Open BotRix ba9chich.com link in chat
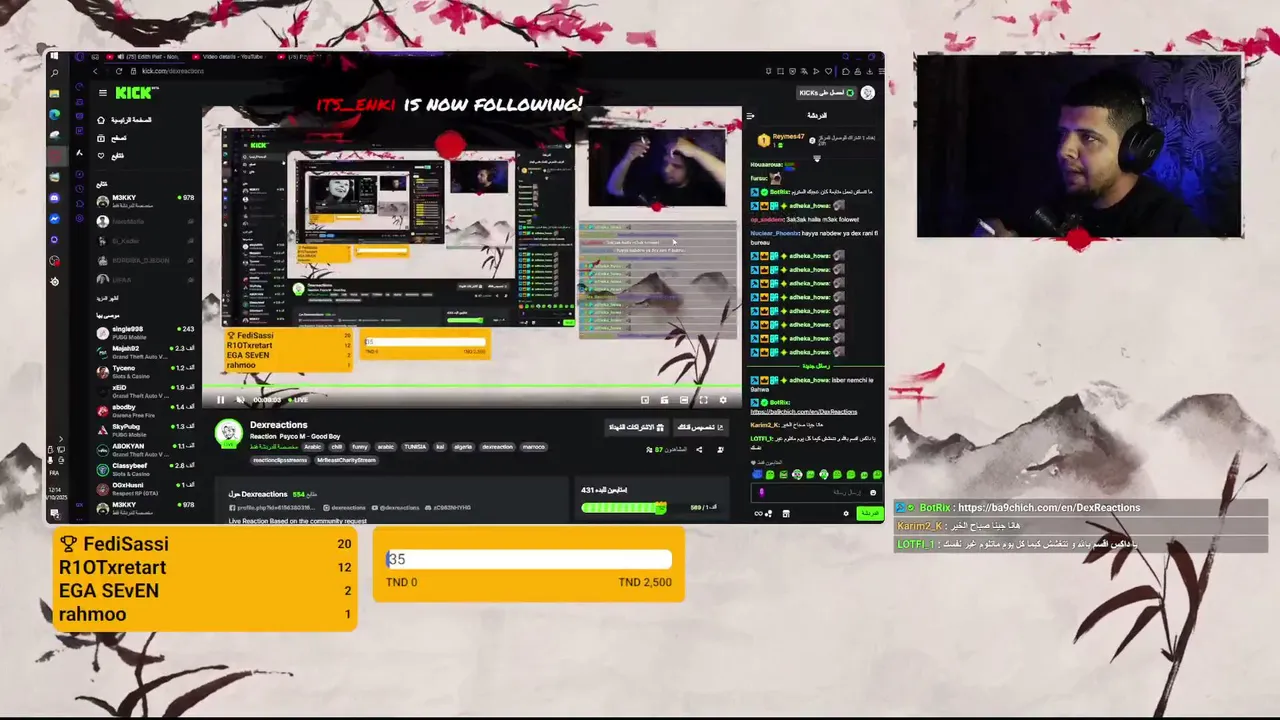The image size is (1280, 720). [x=804, y=412]
